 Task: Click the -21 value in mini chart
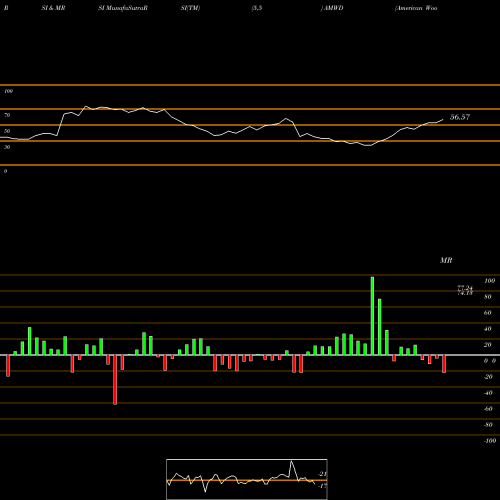pyautogui.click(x=323, y=474)
